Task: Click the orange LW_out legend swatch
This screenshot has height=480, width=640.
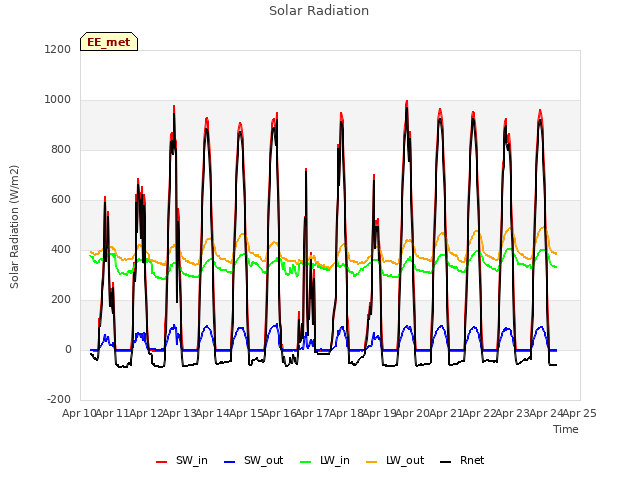Action: [372, 462]
